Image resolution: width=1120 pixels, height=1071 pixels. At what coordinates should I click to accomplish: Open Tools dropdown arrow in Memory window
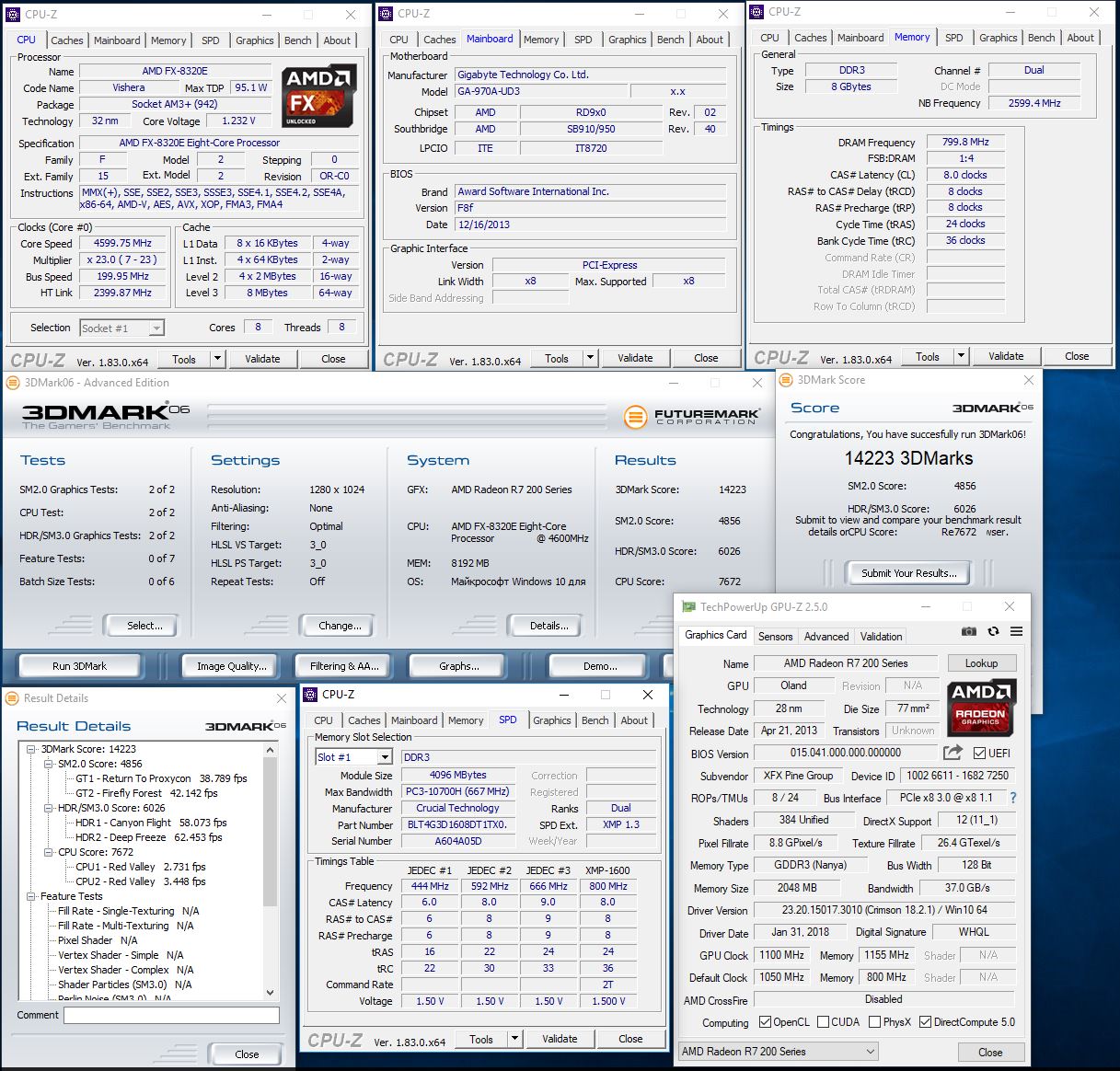(x=961, y=356)
